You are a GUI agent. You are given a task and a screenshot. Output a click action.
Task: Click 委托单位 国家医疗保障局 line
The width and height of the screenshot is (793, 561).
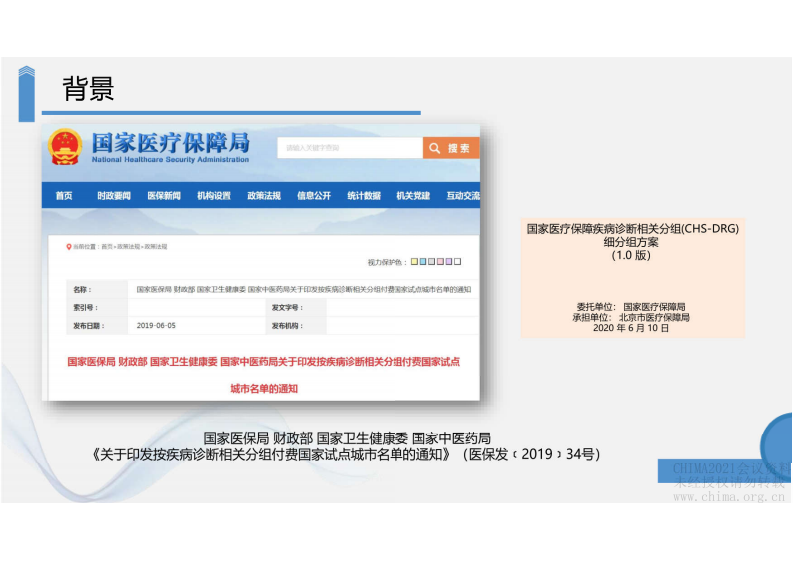pos(631,307)
